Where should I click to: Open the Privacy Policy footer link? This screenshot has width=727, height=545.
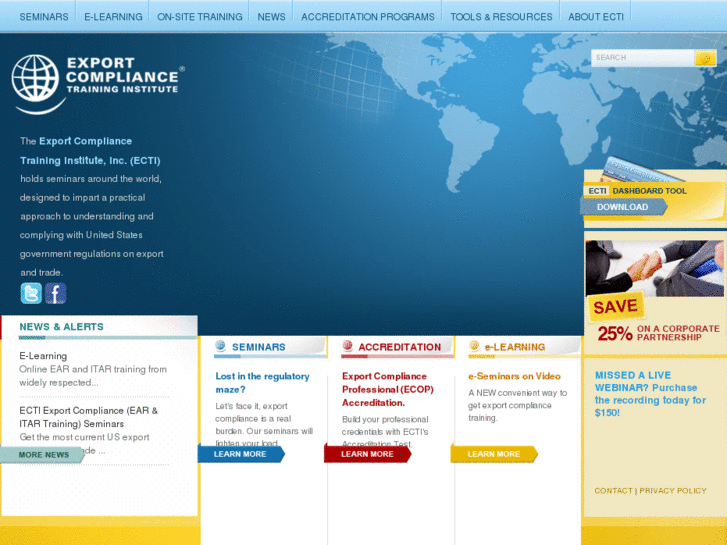click(673, 491)
